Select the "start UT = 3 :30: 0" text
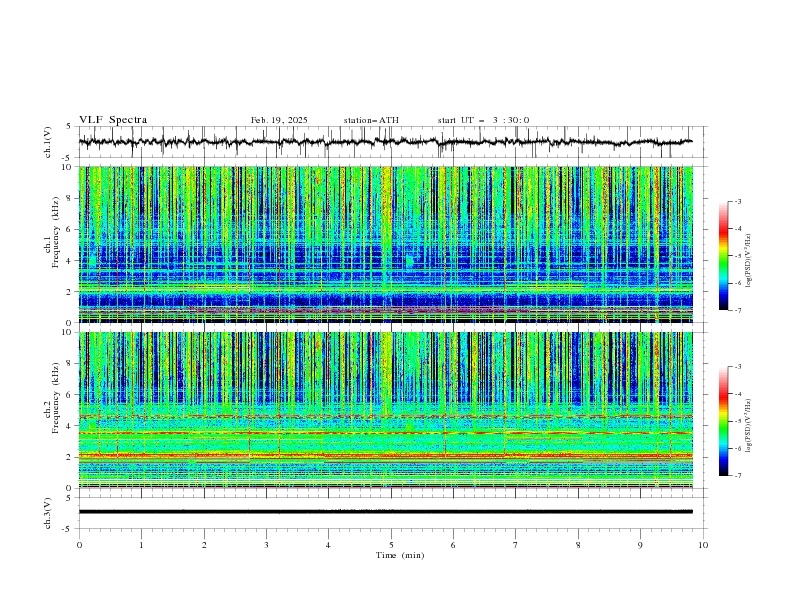Viewport: 792px width, 612px height. click(x=483, y=120)
